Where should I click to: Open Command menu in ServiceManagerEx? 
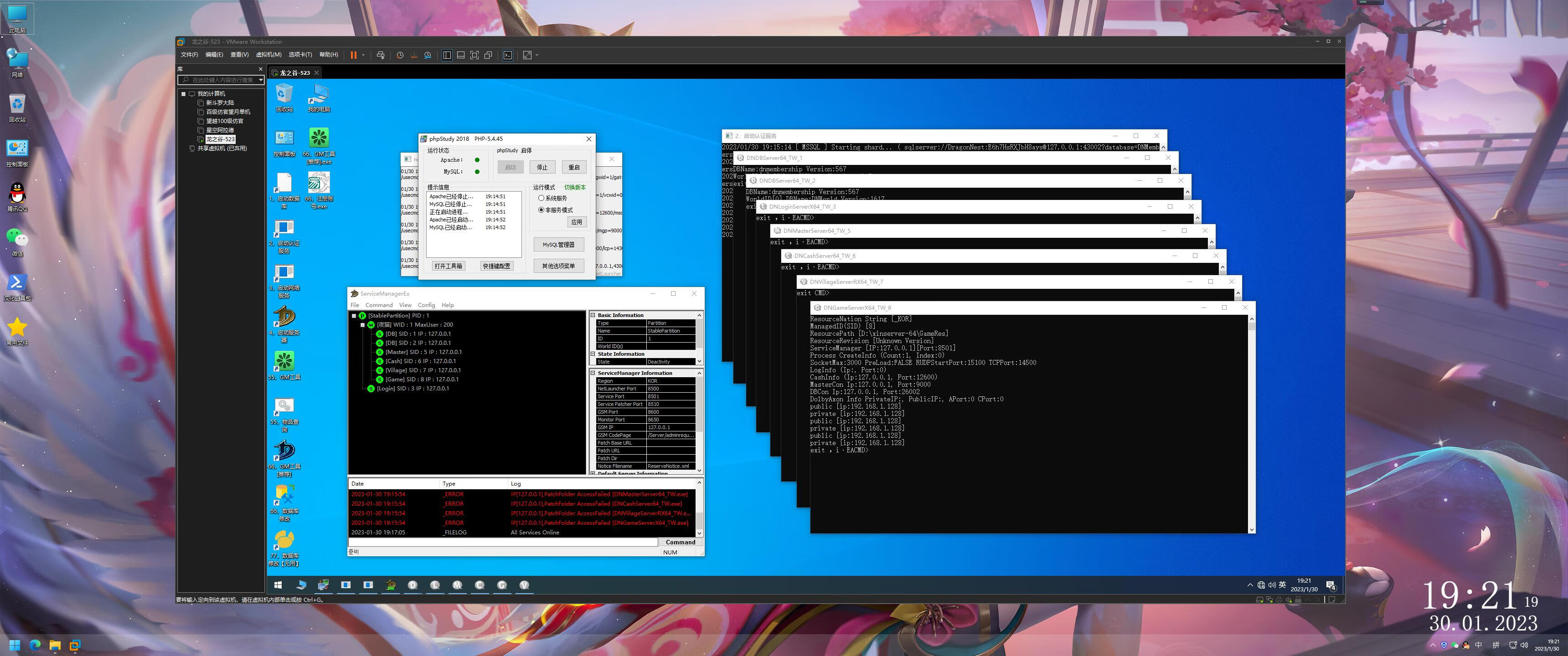click(379, 306)
